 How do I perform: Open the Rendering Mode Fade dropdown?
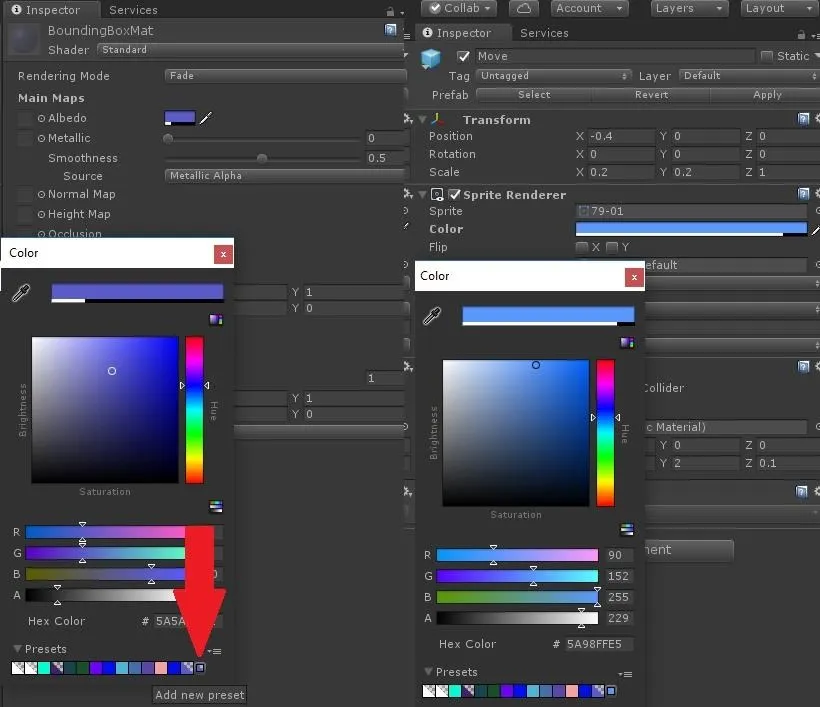[285, 76]
